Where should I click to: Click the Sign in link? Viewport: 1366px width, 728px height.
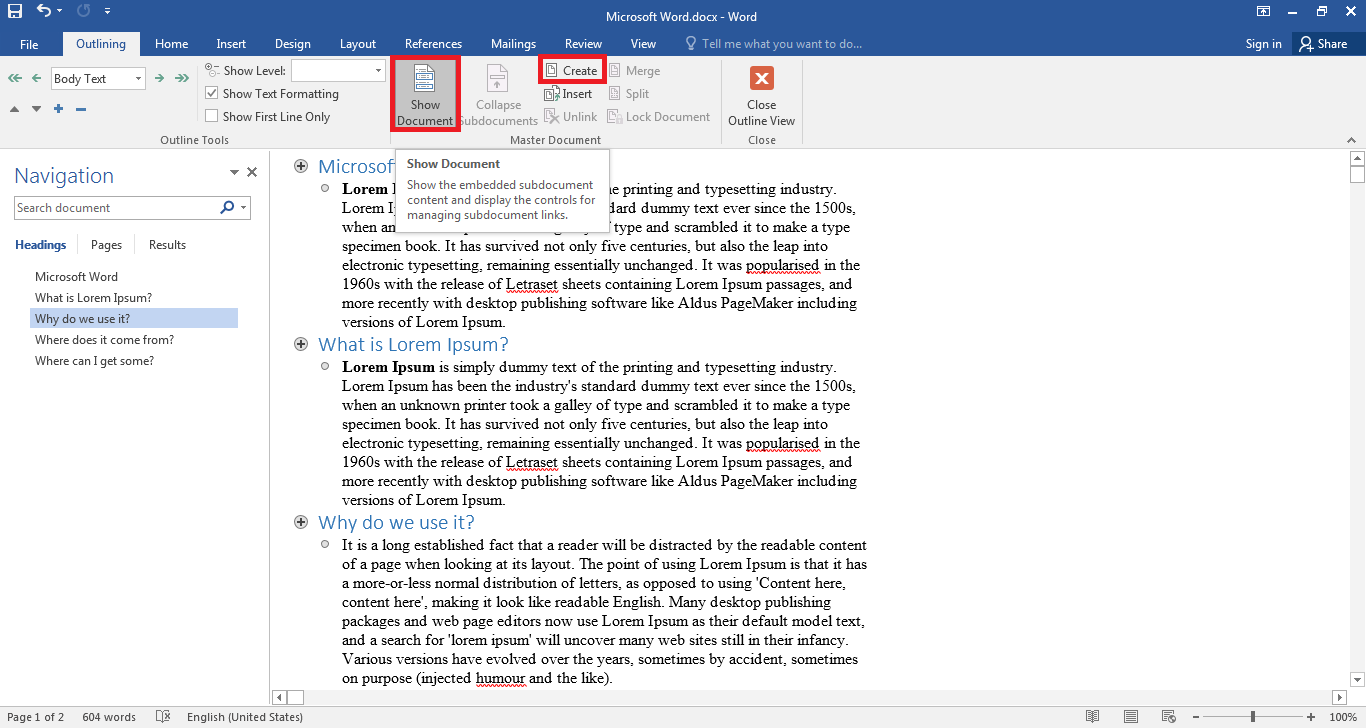click(x=1262, y=43)
